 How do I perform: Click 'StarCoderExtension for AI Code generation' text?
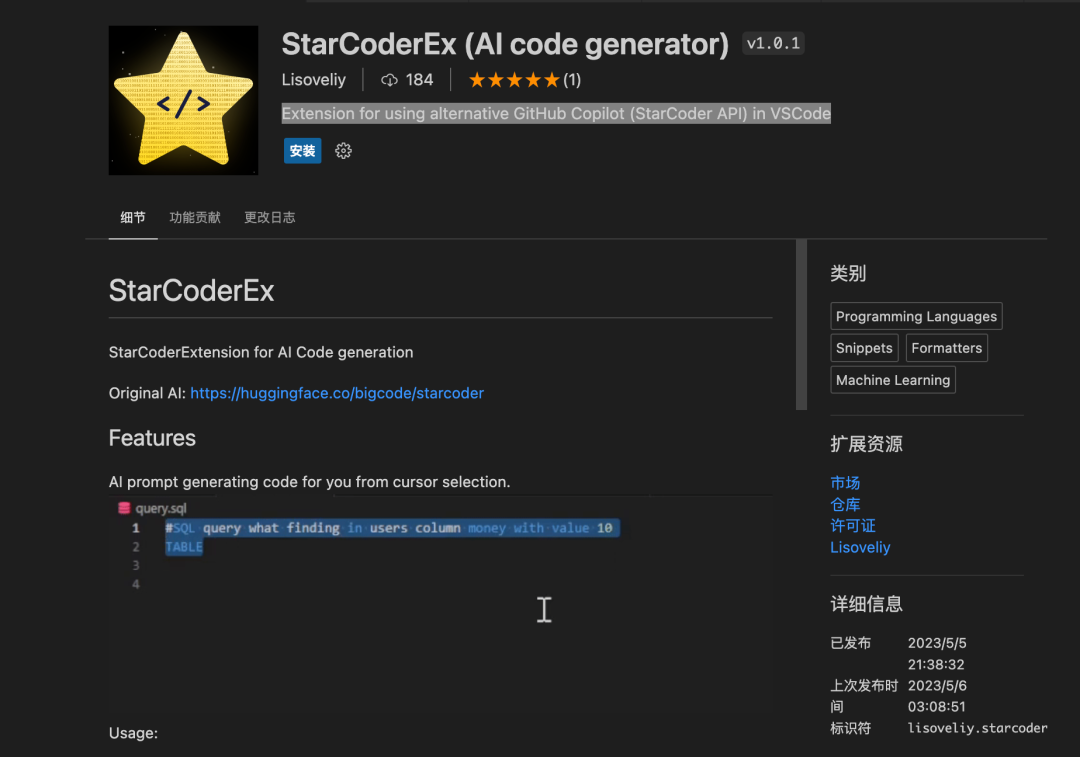pyautogui.click(x=261, y=352)
